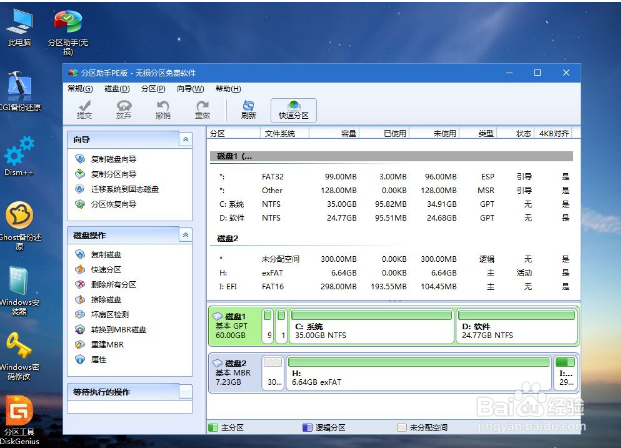Click the 撤销 undo toolbar icon

[163, 110]
